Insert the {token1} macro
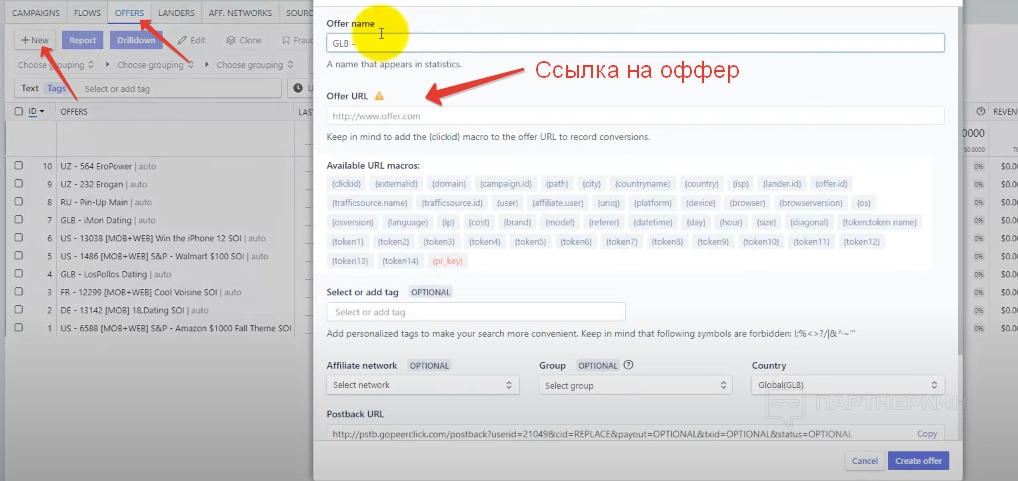1018x481 pixels. pos(347,242)
